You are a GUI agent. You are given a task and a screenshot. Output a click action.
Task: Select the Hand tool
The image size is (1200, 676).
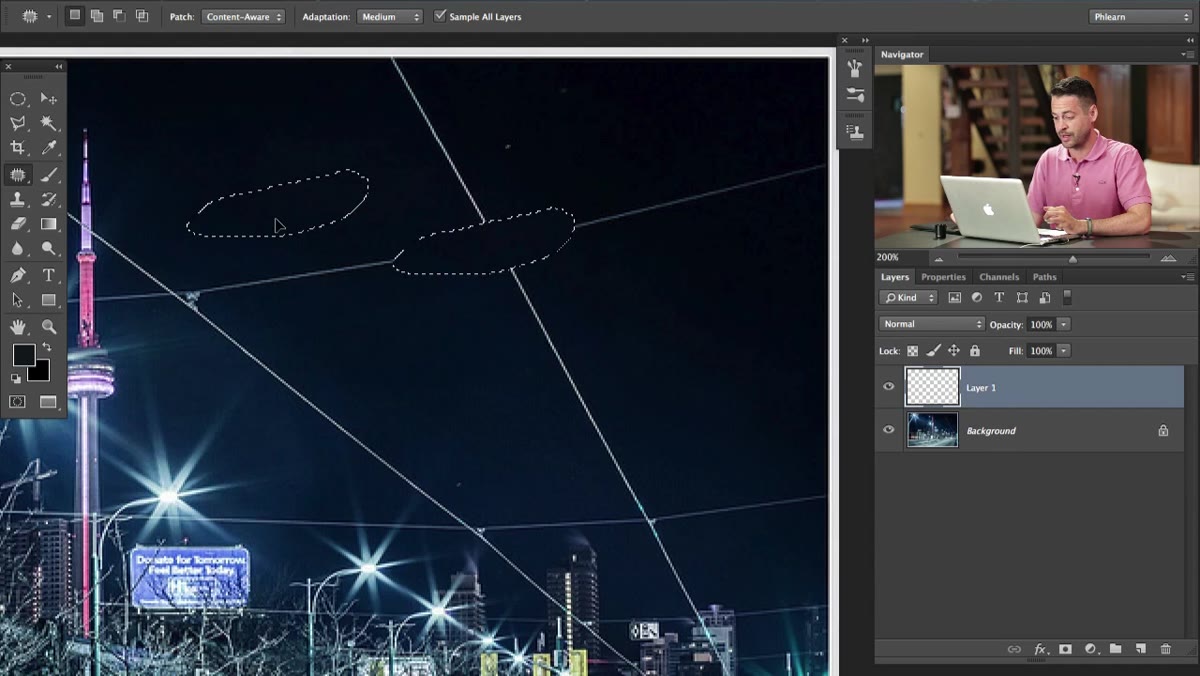(x=18, y=326)
